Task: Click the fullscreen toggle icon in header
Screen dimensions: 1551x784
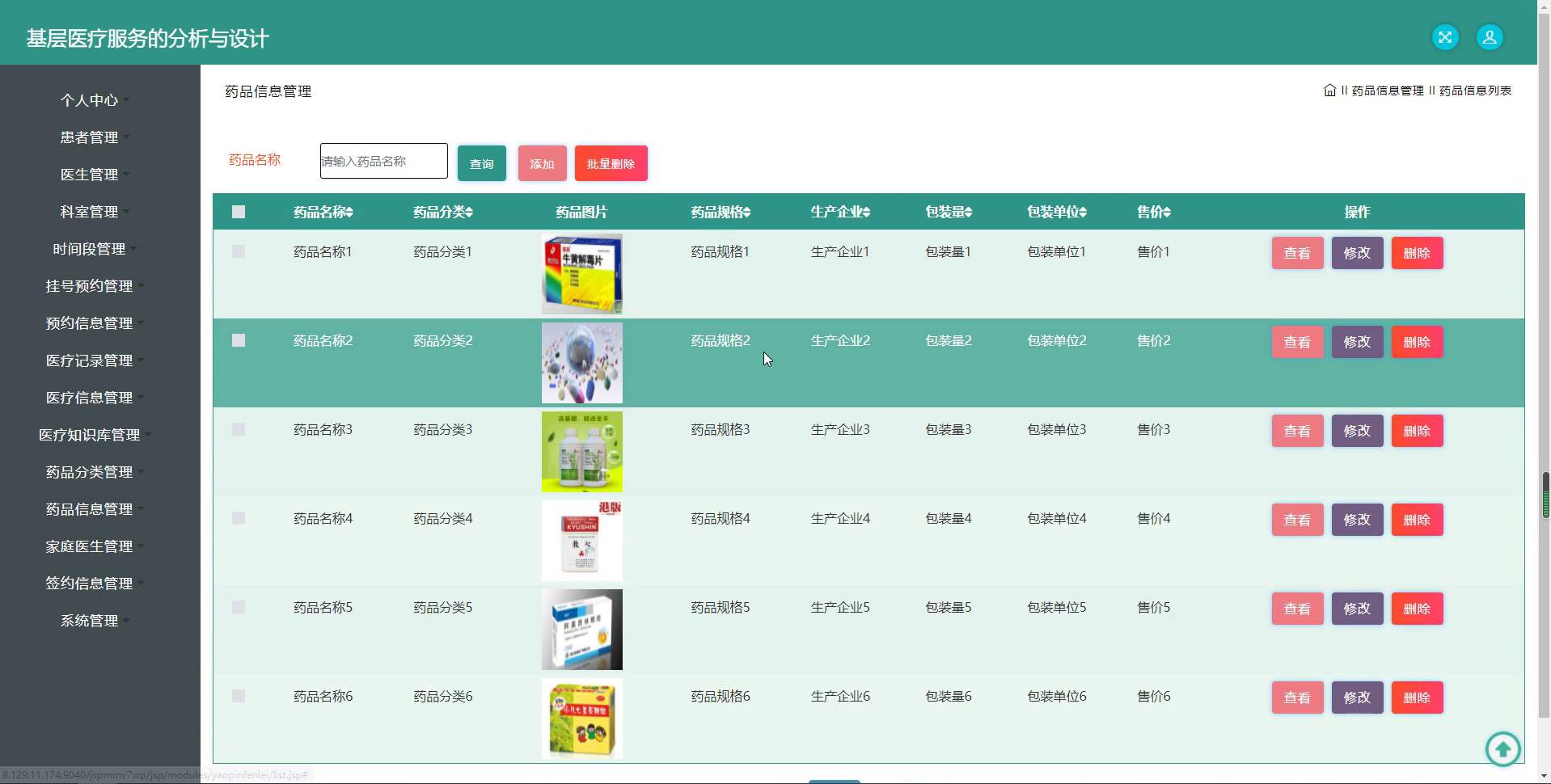Action: [1445, 37]
